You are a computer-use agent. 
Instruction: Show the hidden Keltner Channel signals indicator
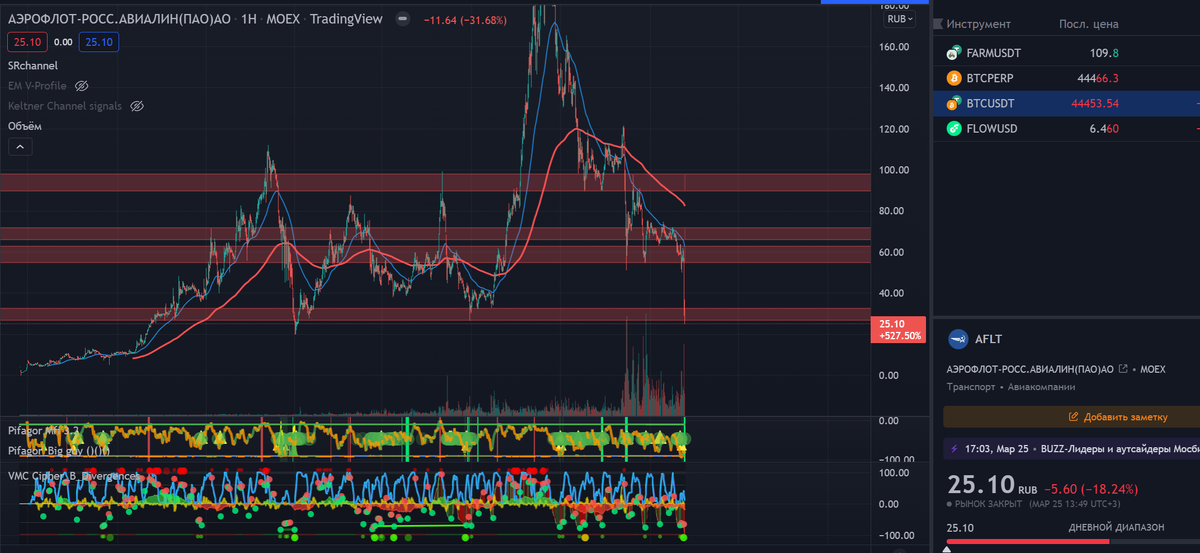pyautogui.click(x=138, y=106)
